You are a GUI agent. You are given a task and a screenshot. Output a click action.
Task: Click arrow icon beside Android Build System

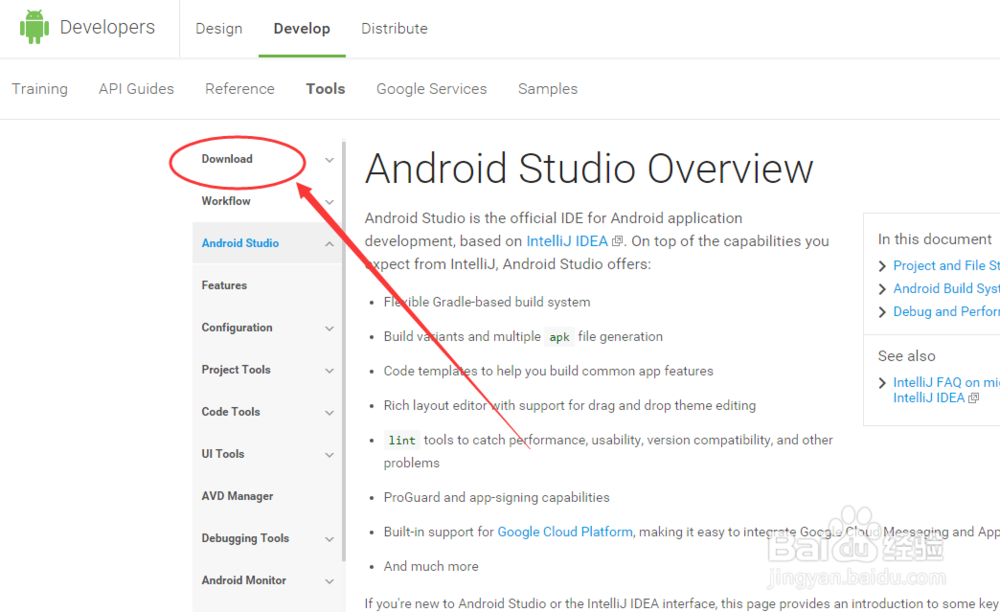click(x=882, y=289)
